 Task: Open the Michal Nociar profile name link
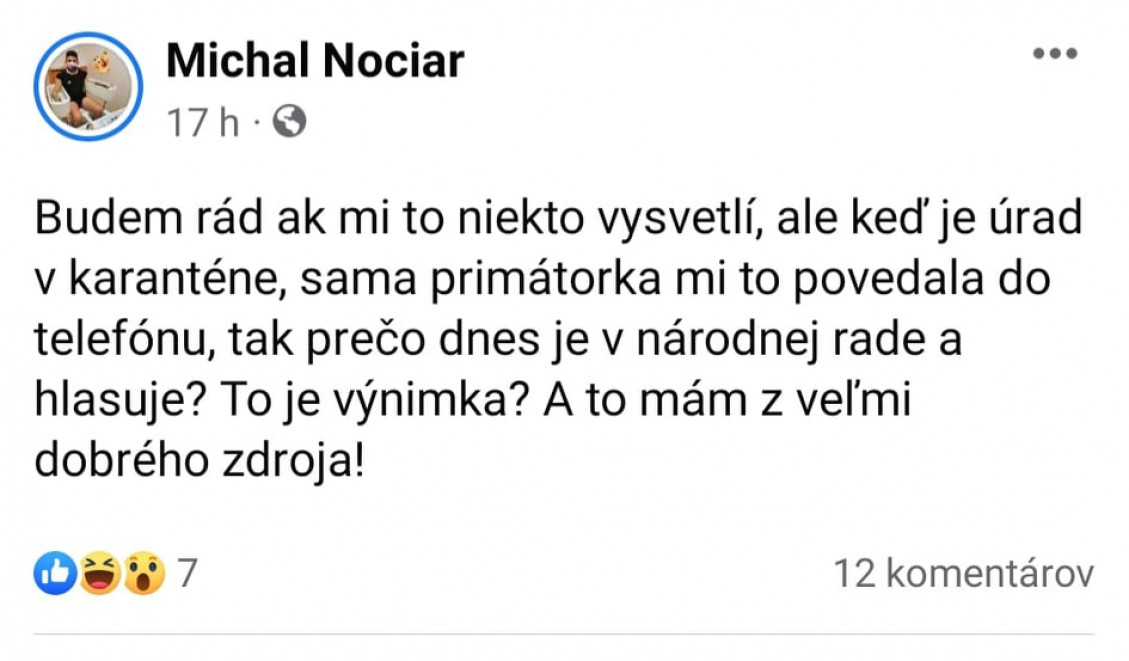click(315, 60)
